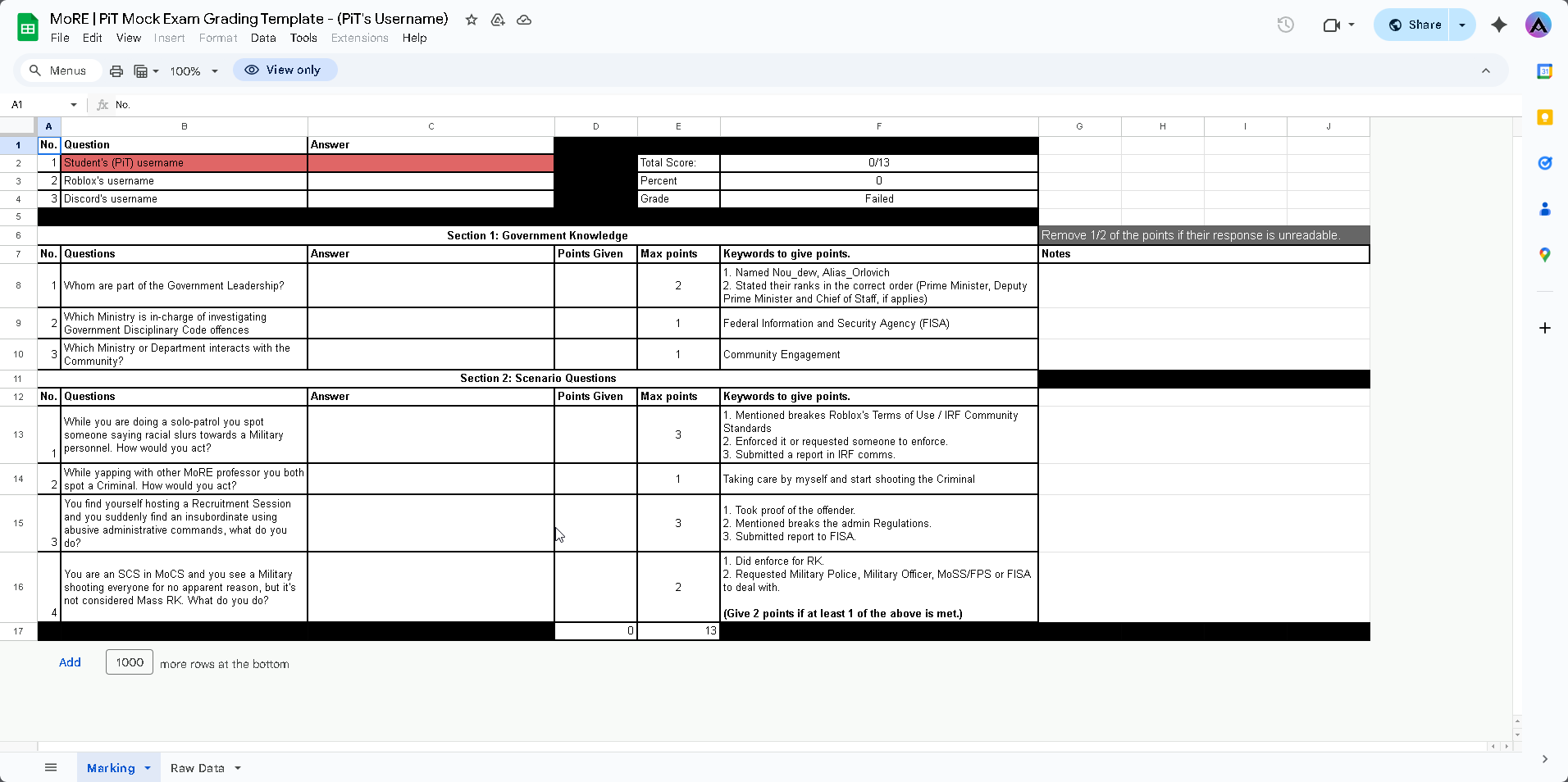The image size is (1568, 782).
Task: Open Google Maps in side panel
Action: (1544, 255)
